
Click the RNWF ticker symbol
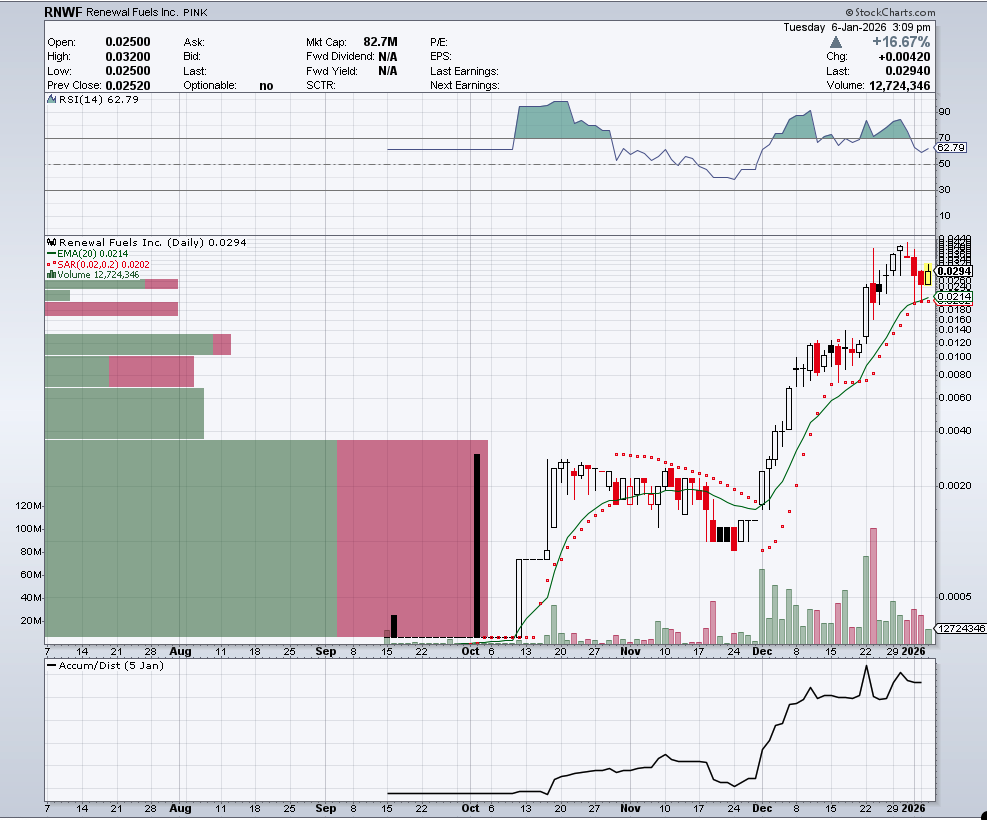[63, 12]
